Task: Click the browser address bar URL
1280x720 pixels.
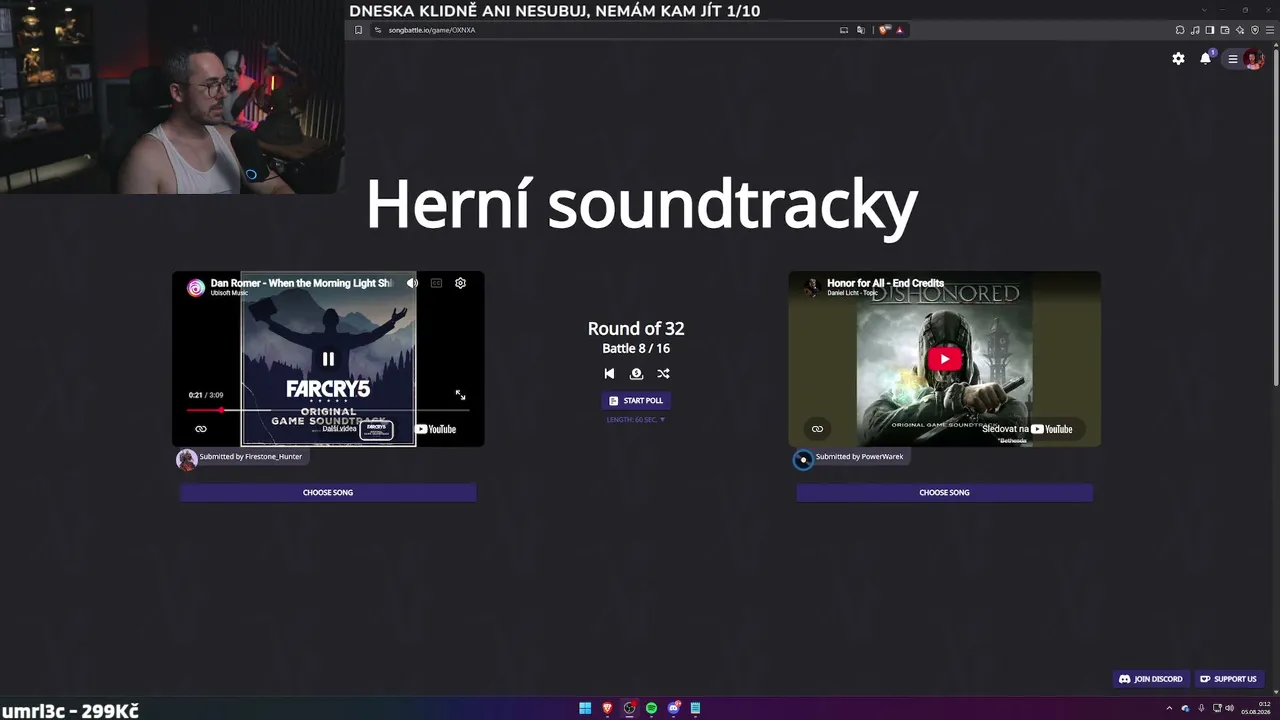Action: coord(432,30)
